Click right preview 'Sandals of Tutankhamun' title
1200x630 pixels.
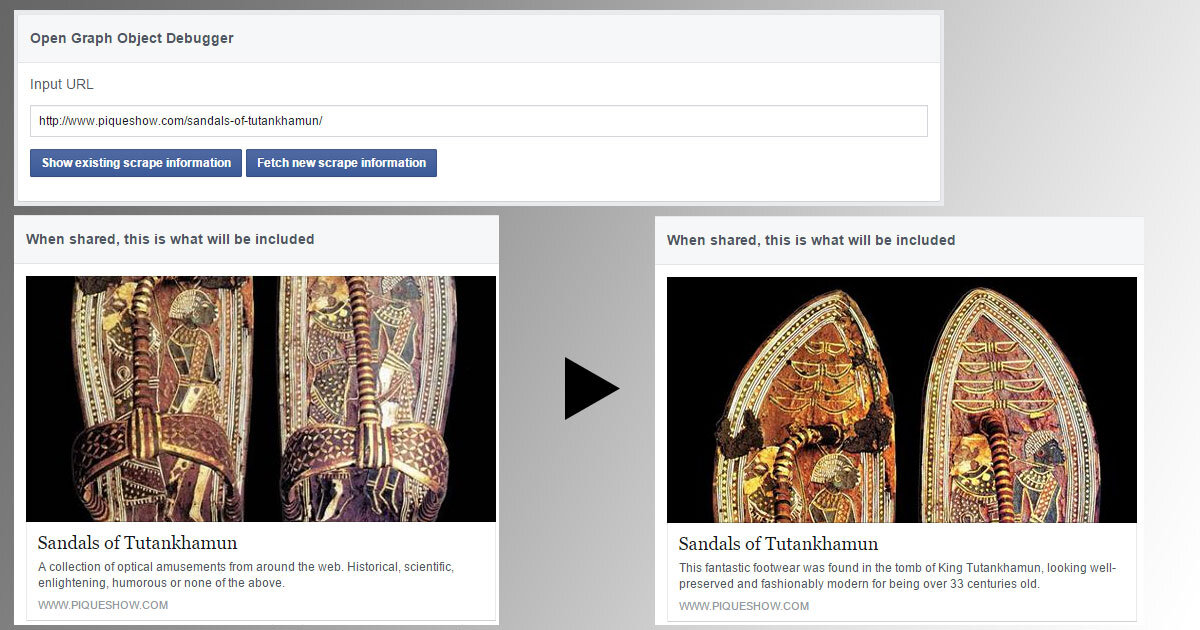779,544
